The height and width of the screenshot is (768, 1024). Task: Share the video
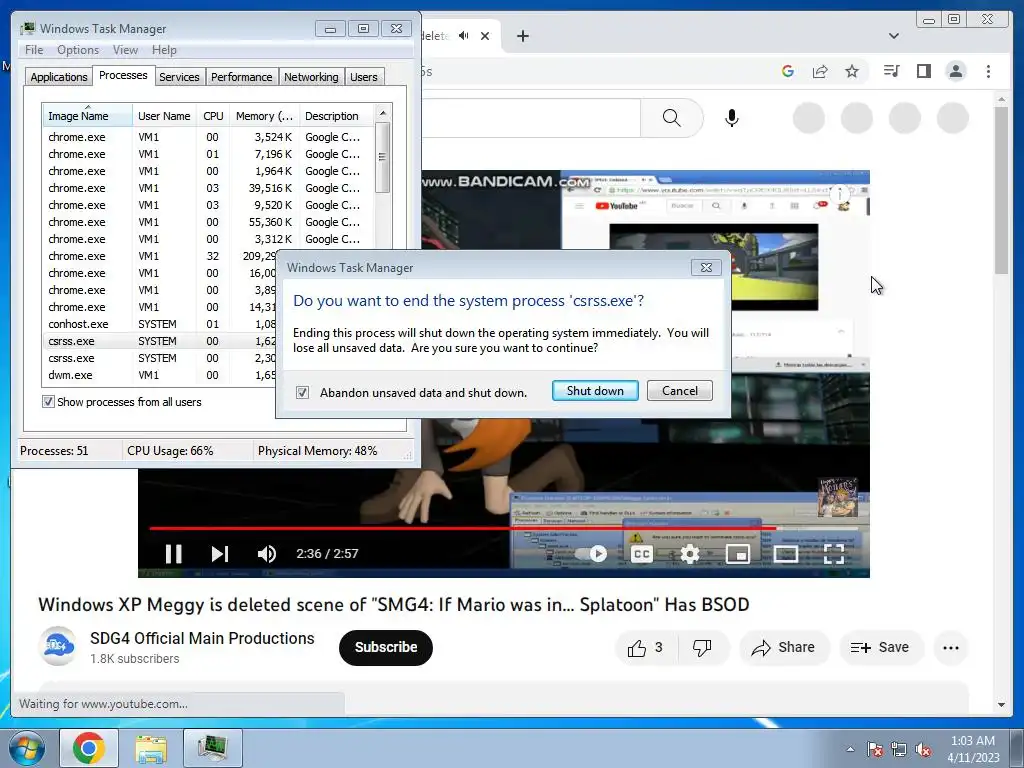pos(784,648)
